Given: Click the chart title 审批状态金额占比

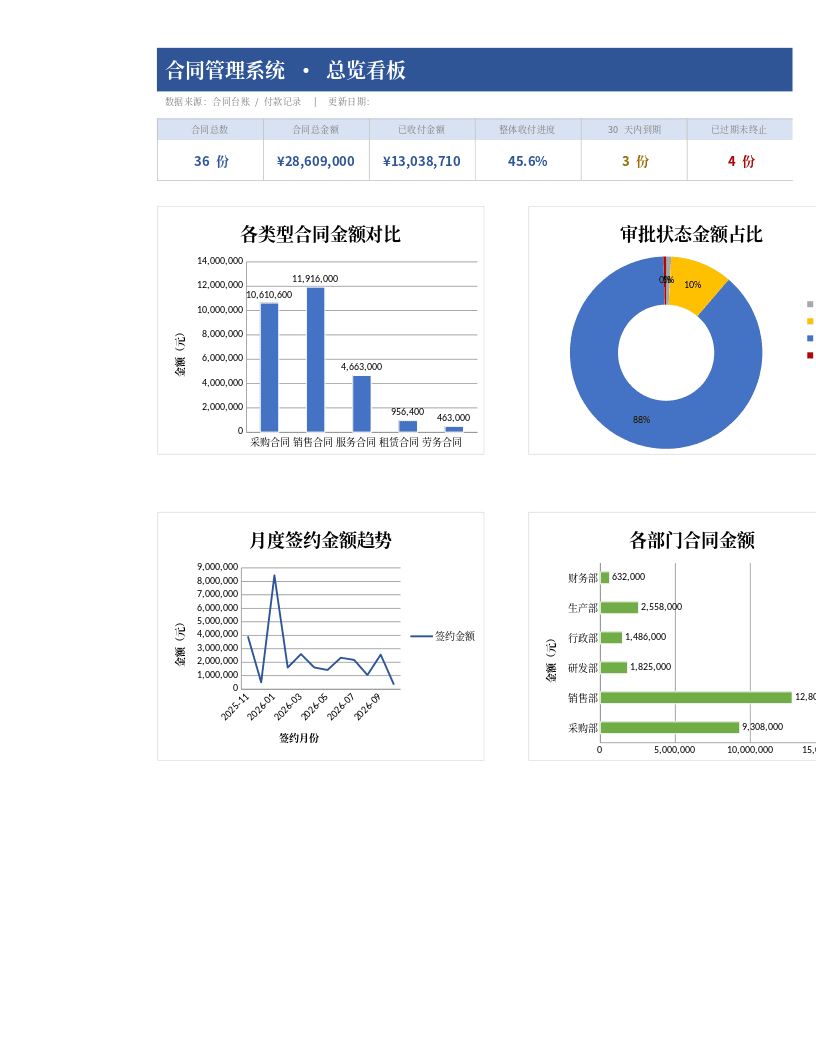Looking at the screenshot, I should pyautogui.click(x=691, y=234).
